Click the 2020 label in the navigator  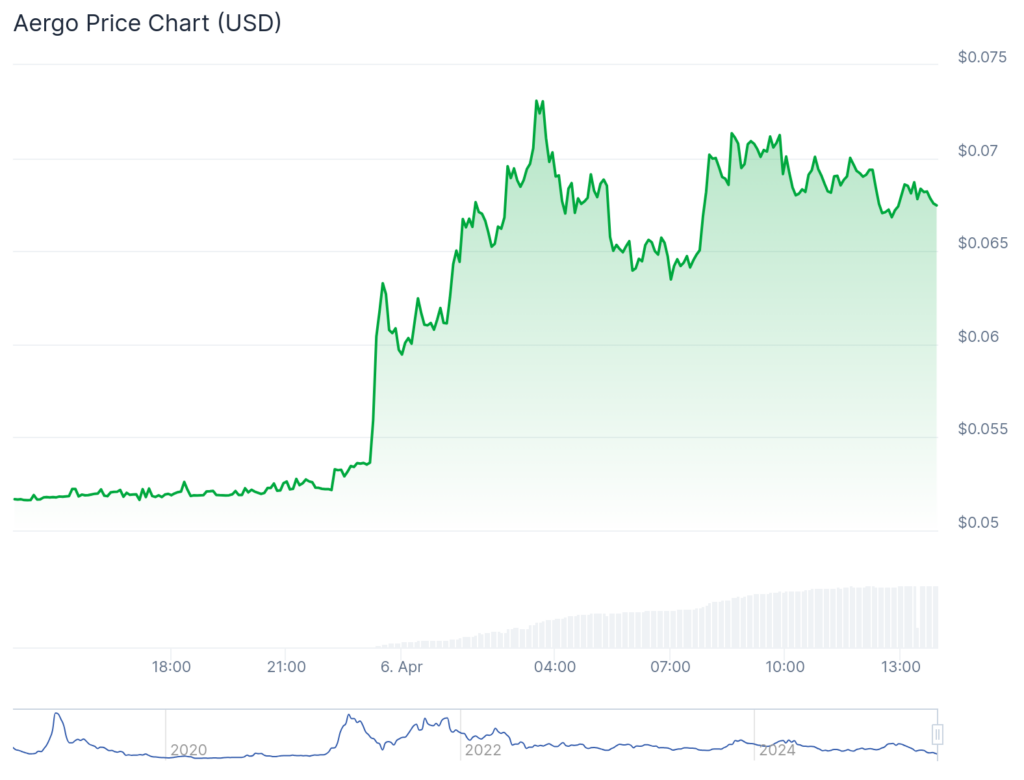point(189,749)
